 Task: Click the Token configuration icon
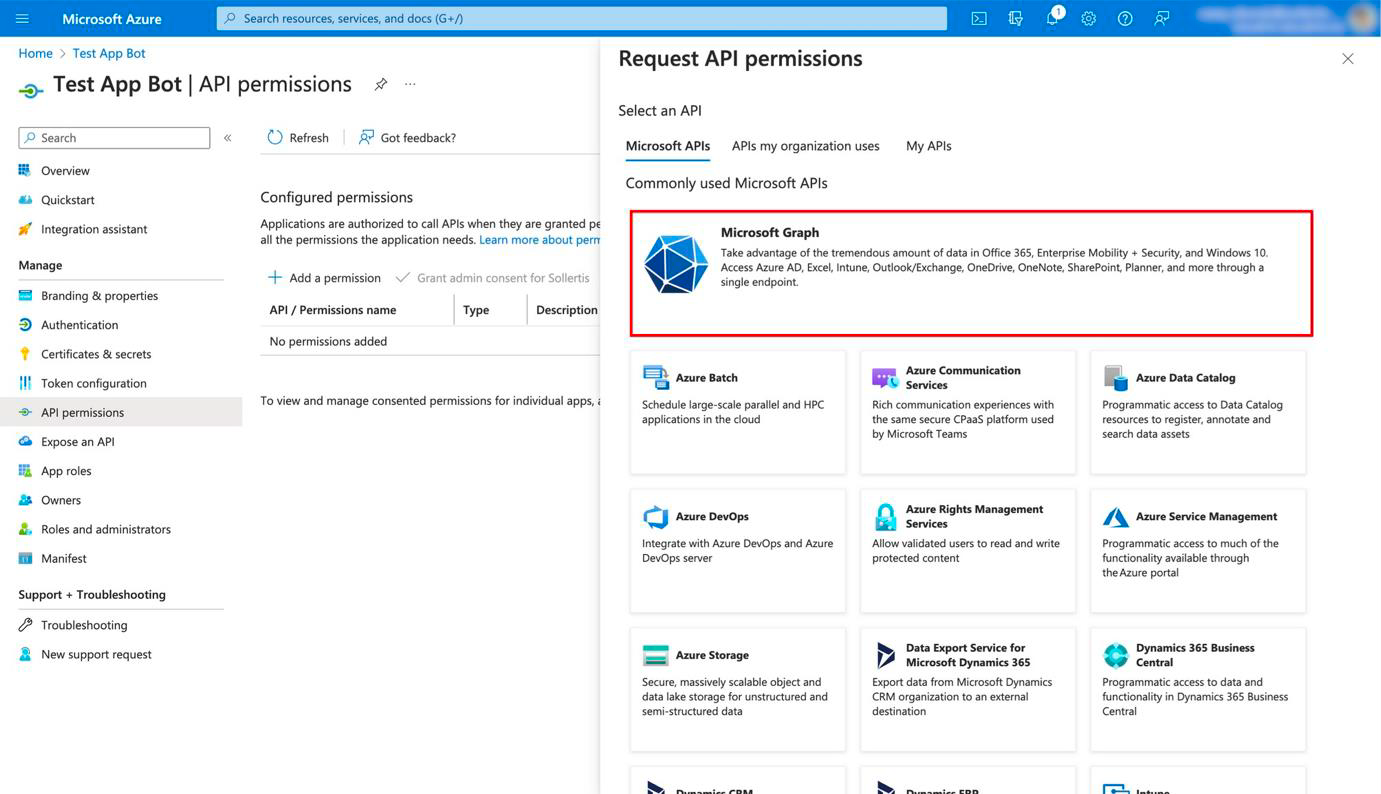25,383
